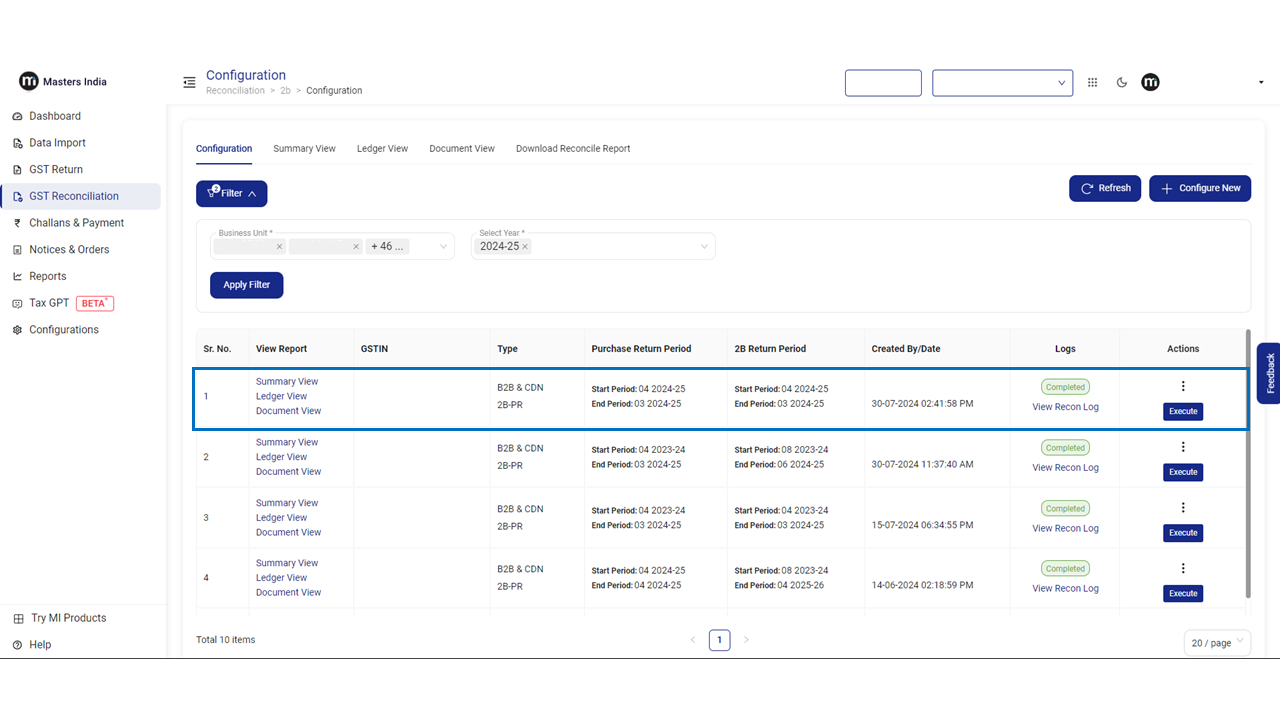The image size is (1280, 720).
Task: Switch to Download Reconcile Report tab
Action: point(573,148)
